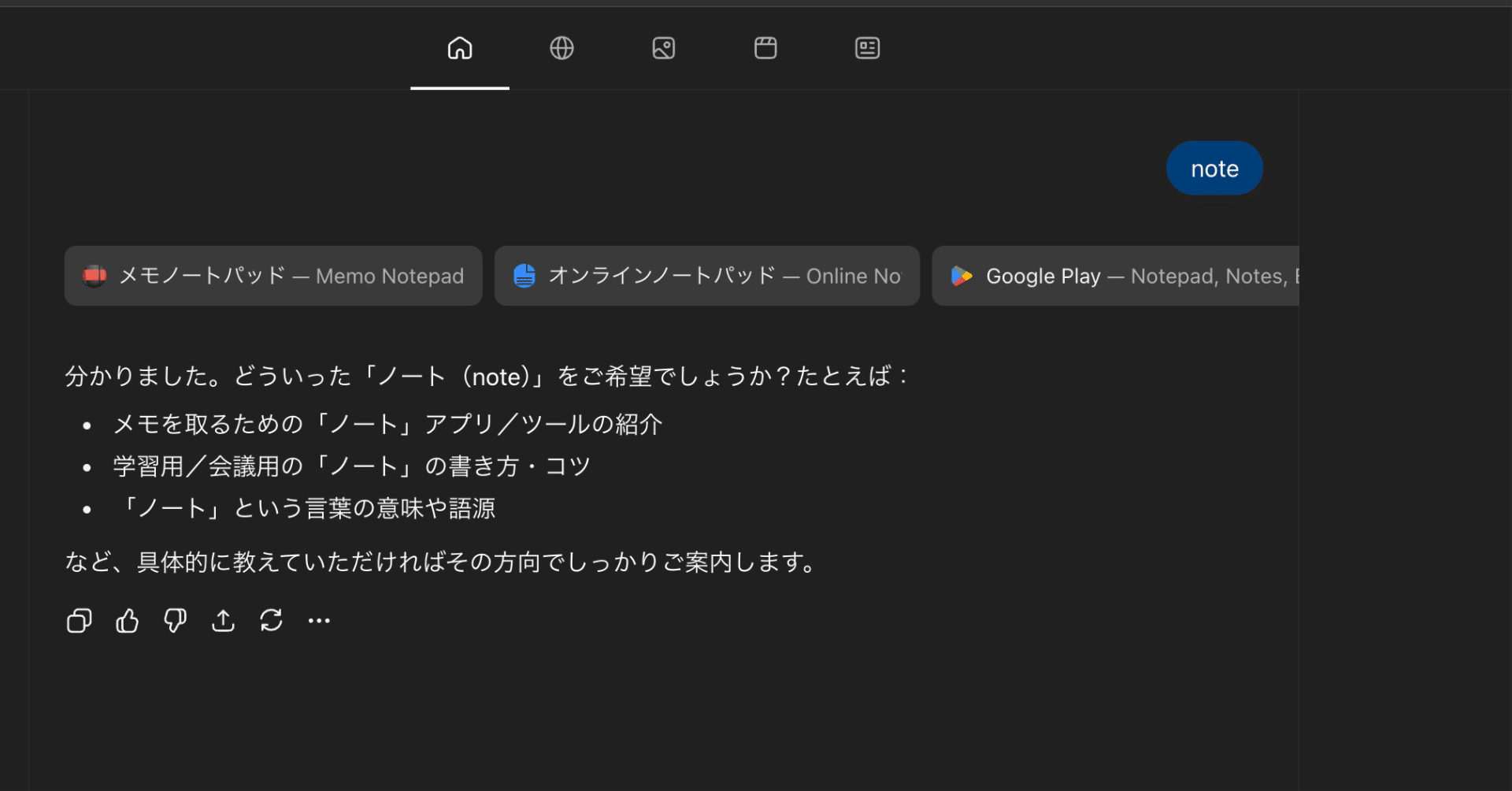This screenshot has height=791, width=1512.
Task: Switch to the News tab
Action: [866, 47]
